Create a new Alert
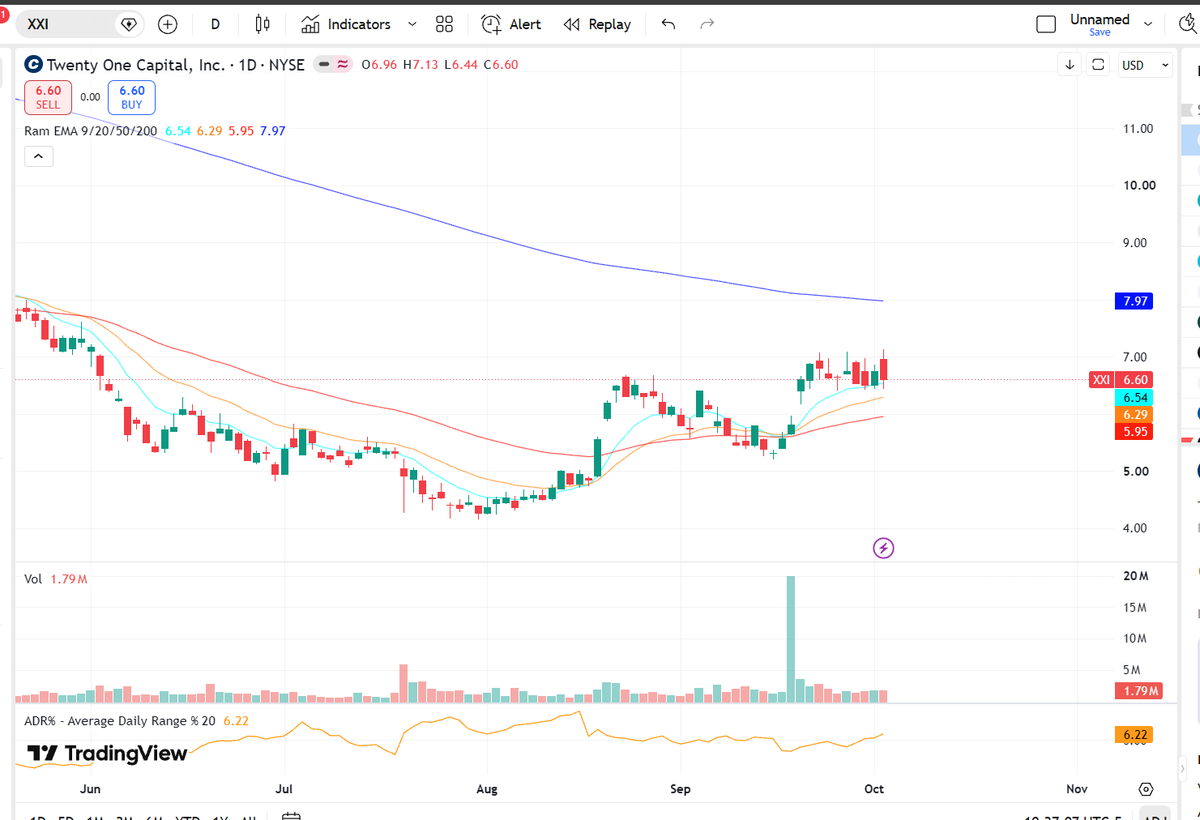 tap(511, 24)
